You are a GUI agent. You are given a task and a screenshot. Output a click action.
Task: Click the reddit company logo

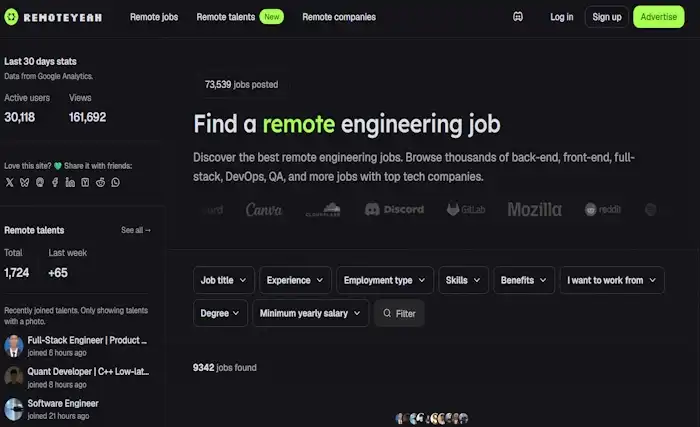point(603,209)
